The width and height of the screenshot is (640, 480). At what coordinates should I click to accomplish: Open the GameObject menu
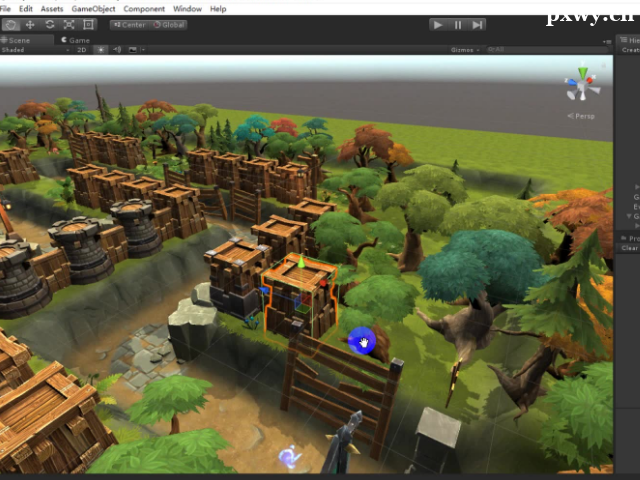pyautogui.click(x=93, y=9)
